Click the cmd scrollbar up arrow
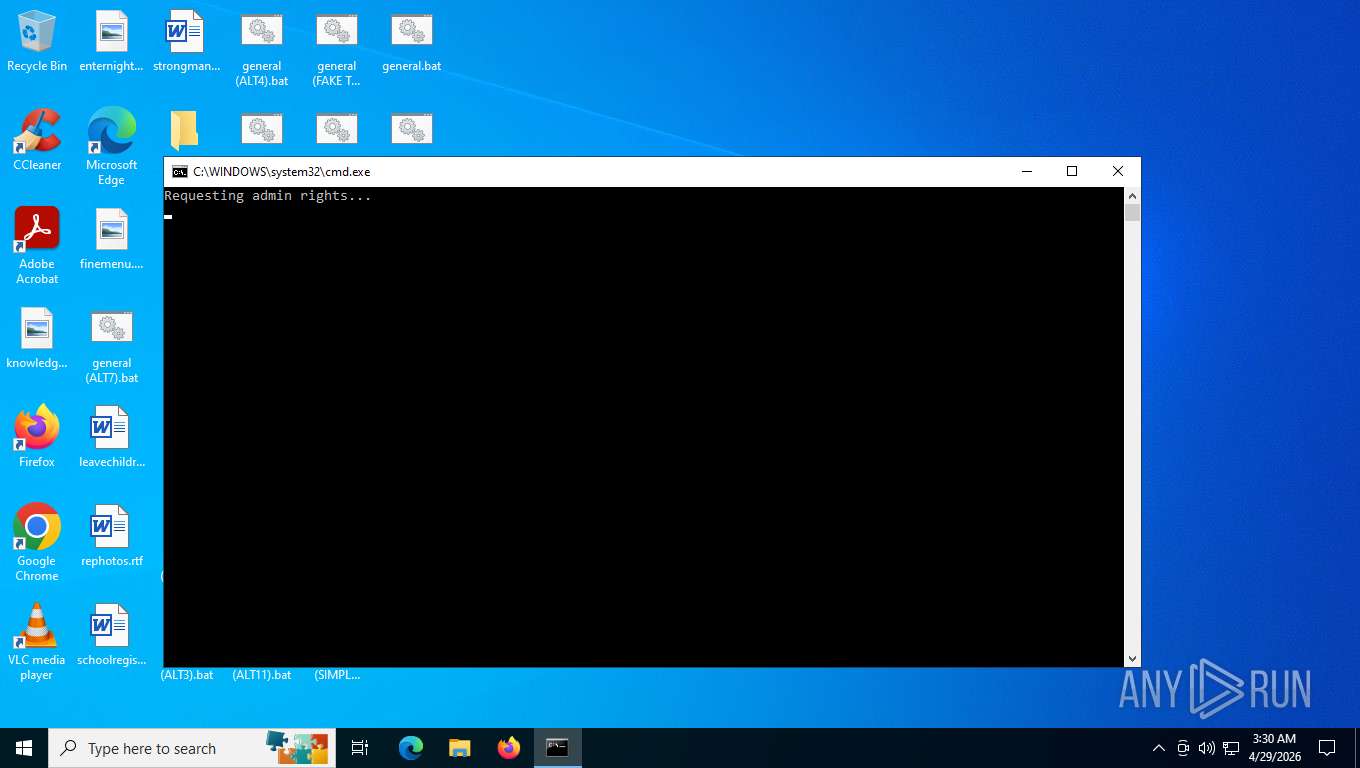1360x768 pixels. pyautogui.click(x=1132, y=195)
